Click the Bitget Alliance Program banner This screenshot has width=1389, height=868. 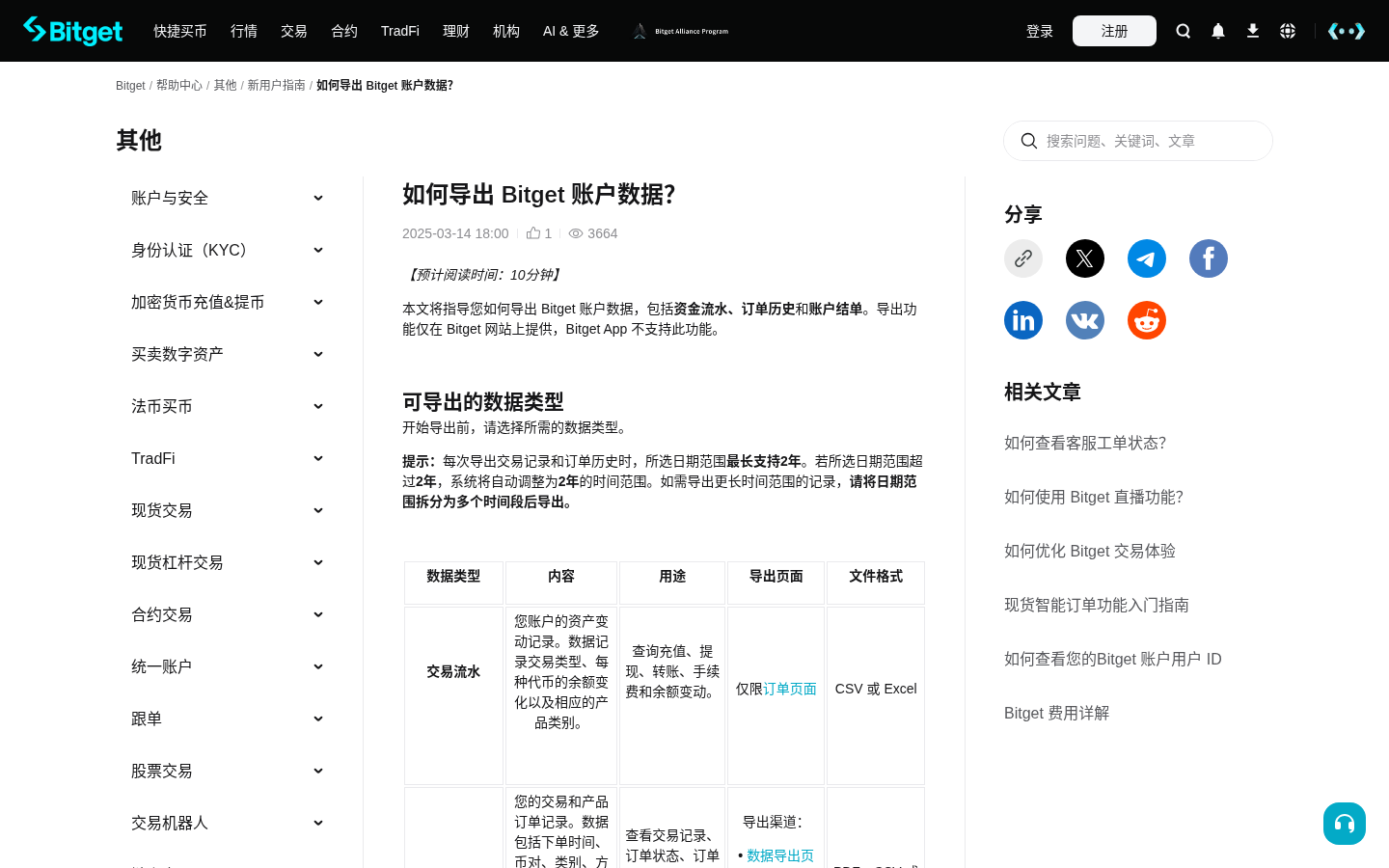(681, 31)
